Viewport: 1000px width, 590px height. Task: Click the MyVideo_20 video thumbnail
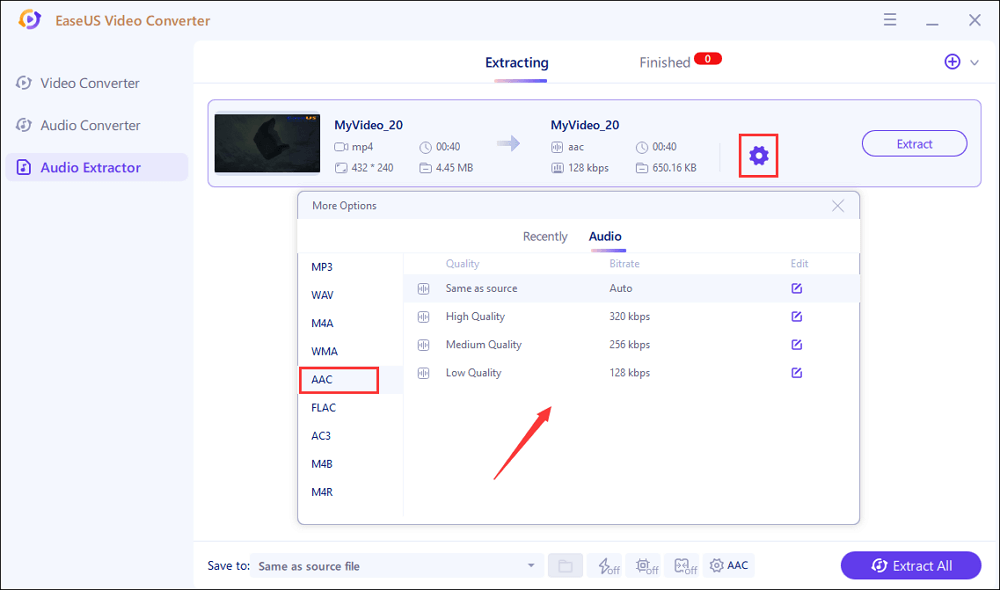[267, 143]
